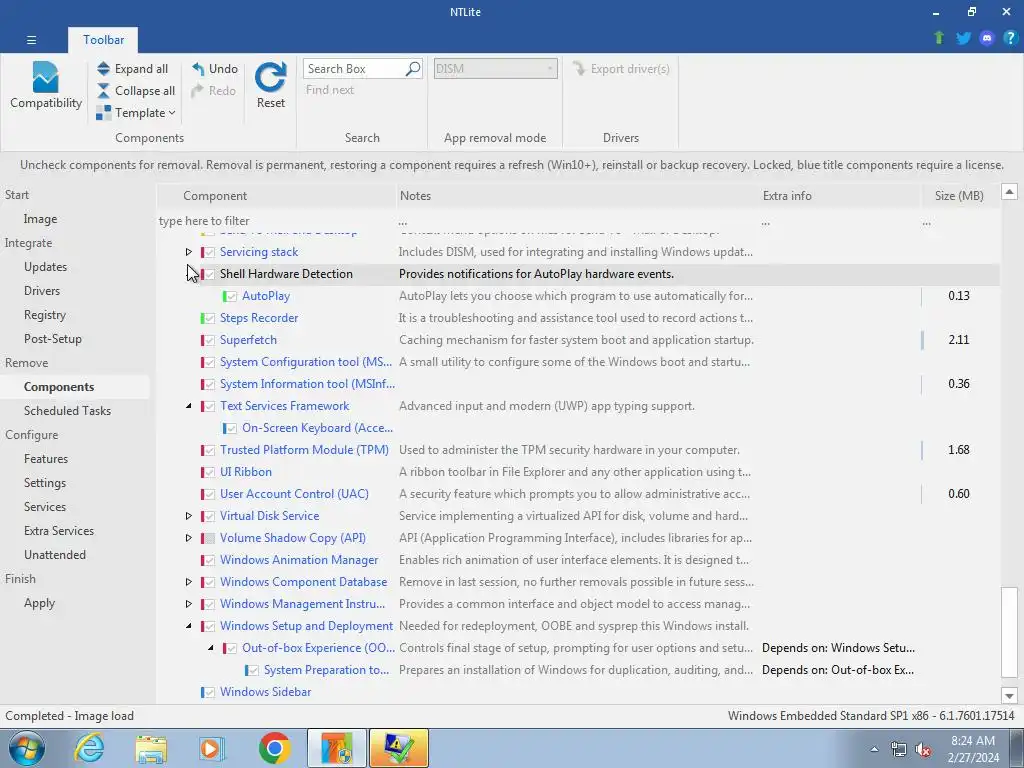Select the Toolbar tab

103,40
